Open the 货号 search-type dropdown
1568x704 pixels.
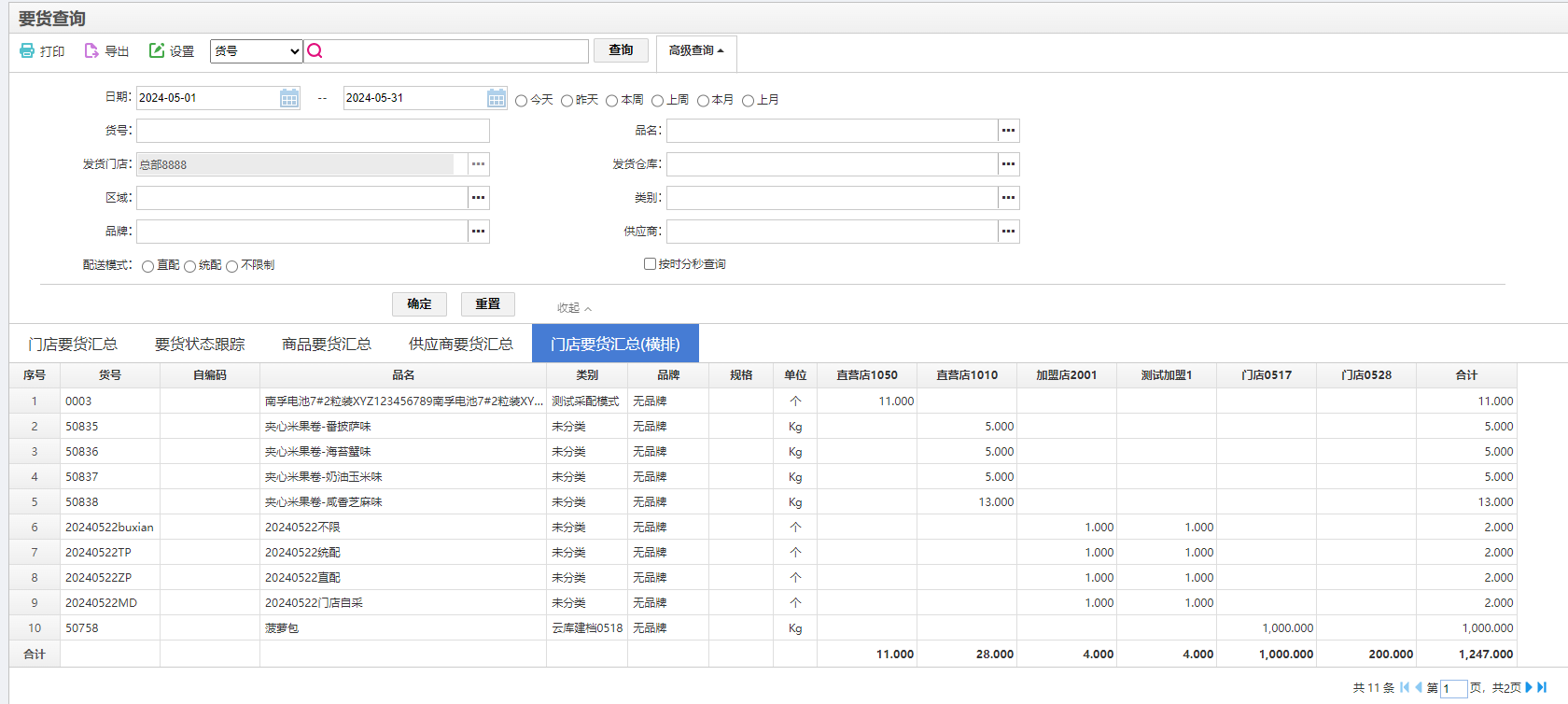click(257, 51)
